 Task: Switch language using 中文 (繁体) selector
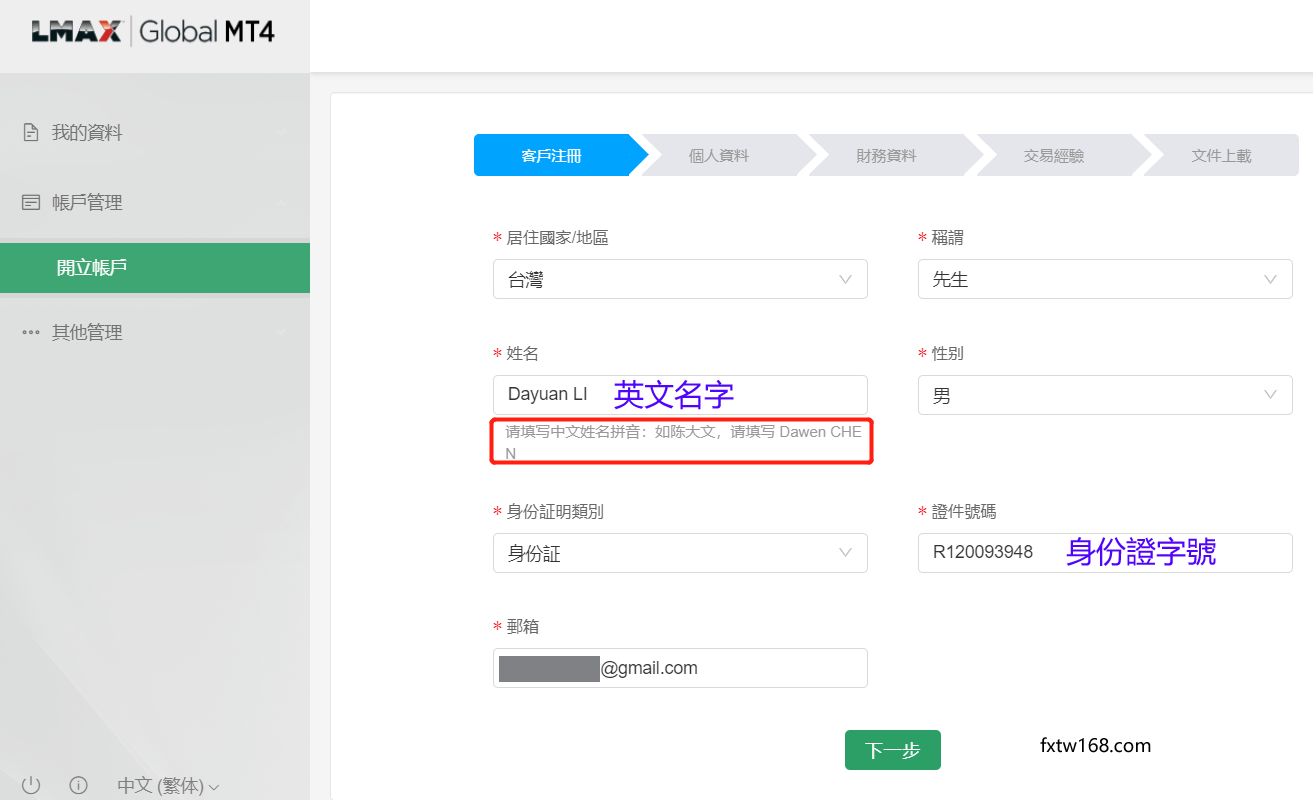pyautogui.click(x=167, y=786)
